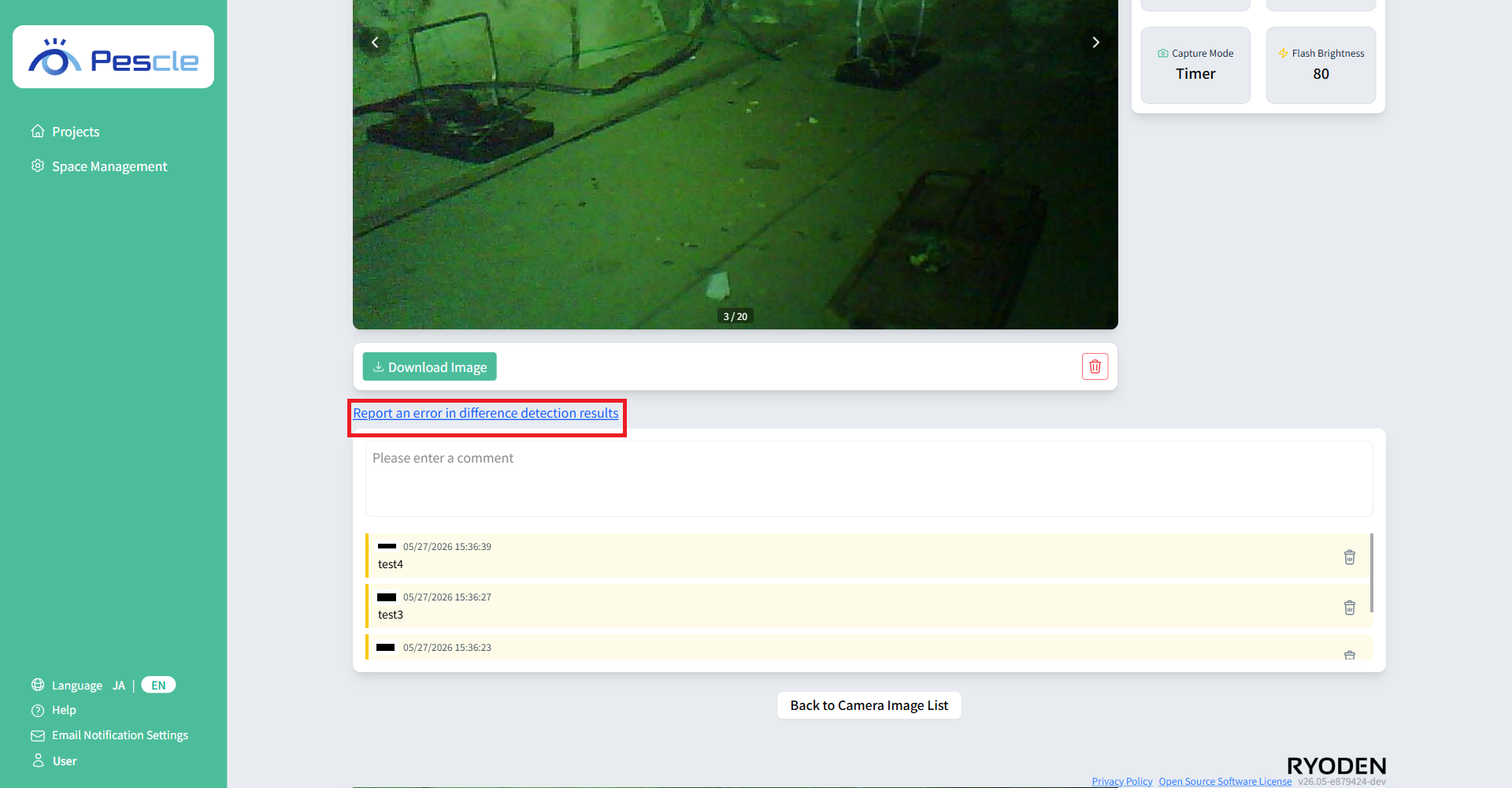Click timestamp 05/27/2026 15:36:39

coord(447,547)
